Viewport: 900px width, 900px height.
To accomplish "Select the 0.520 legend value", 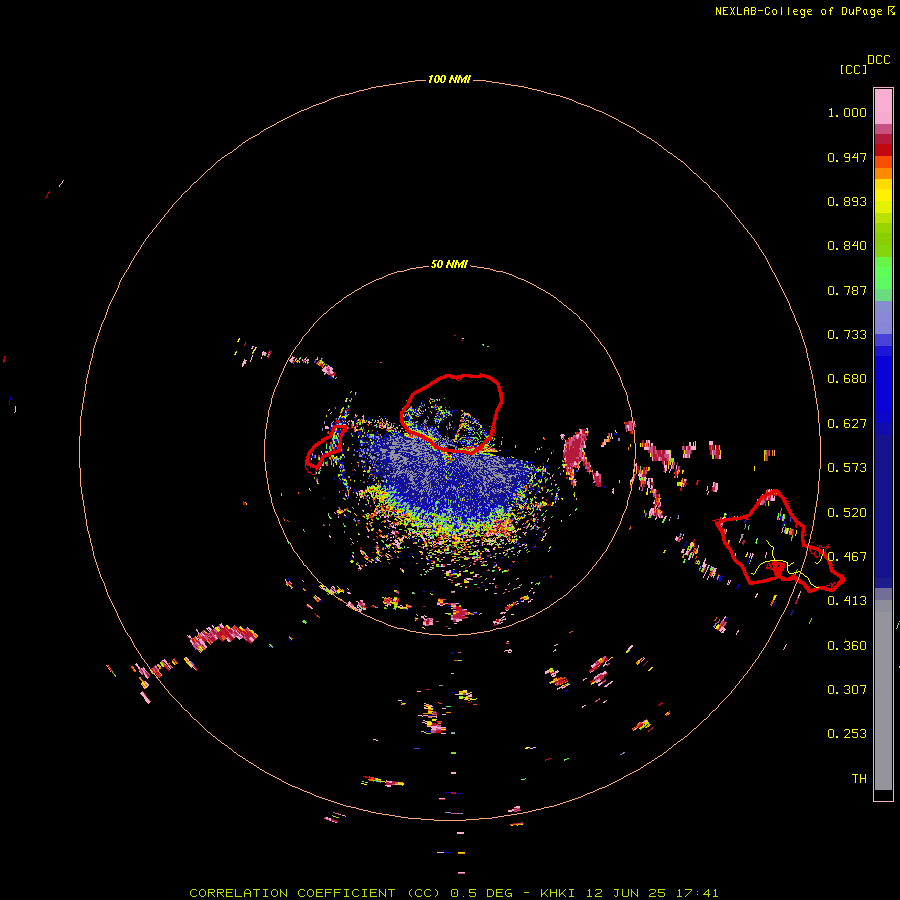I will pos(847,512).
